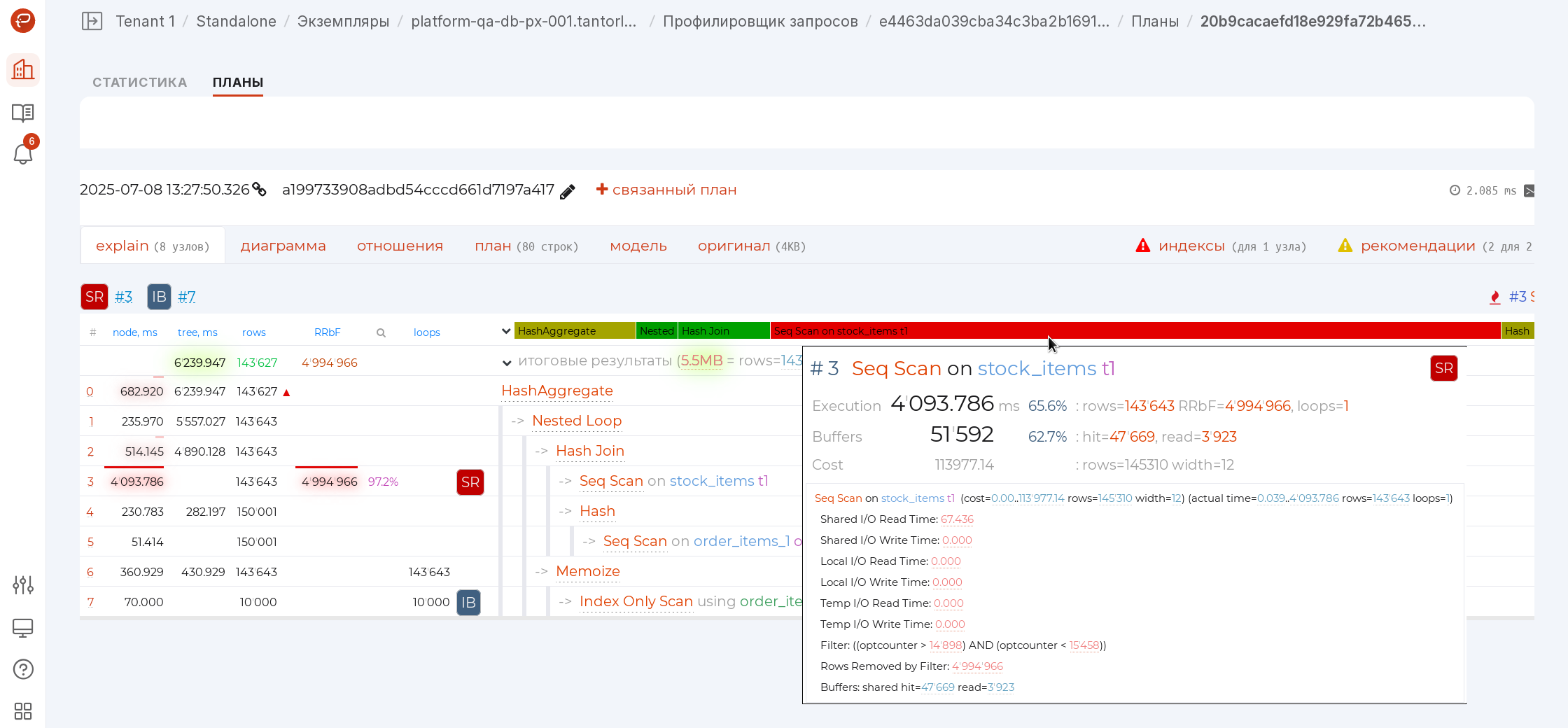This screenshot has height=728, width=1568.
Task: Click Экземпляры in the breadcrumb
Action: point(343,21)
